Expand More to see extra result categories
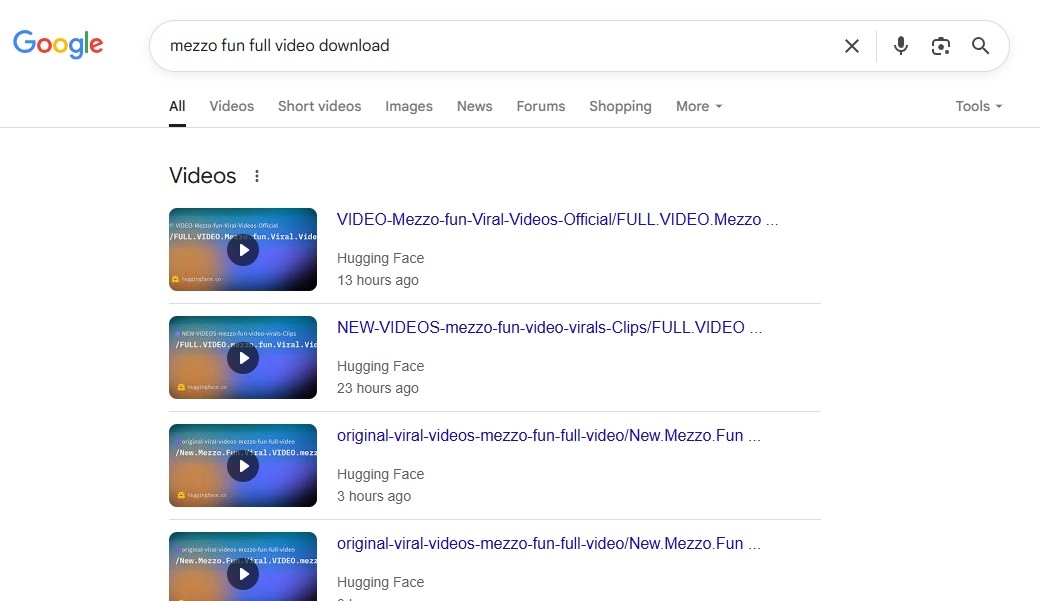 tap(698, 106)
